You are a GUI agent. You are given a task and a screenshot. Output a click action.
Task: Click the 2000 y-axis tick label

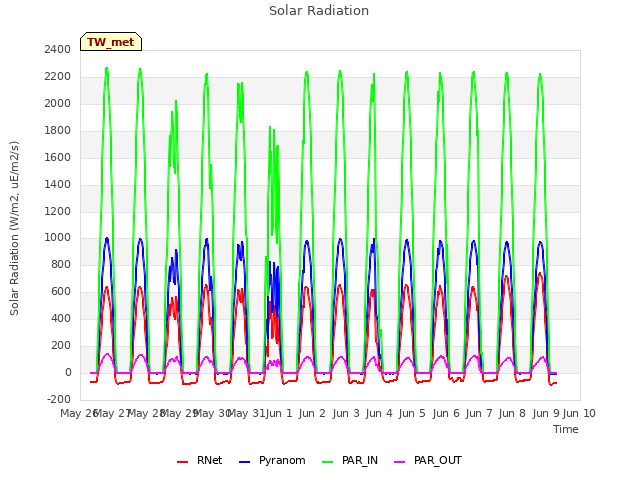(58, 103)
